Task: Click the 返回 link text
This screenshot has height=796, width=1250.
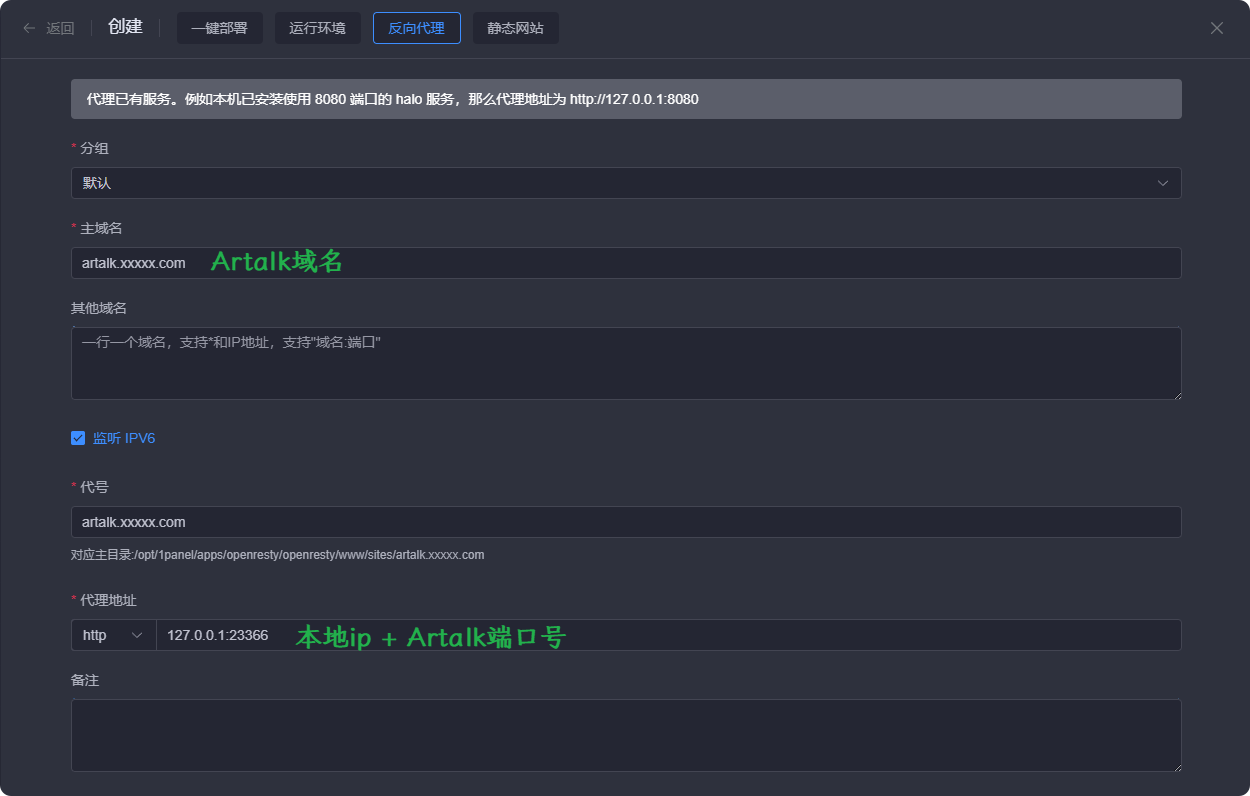Action: click(x=60, y=28)
